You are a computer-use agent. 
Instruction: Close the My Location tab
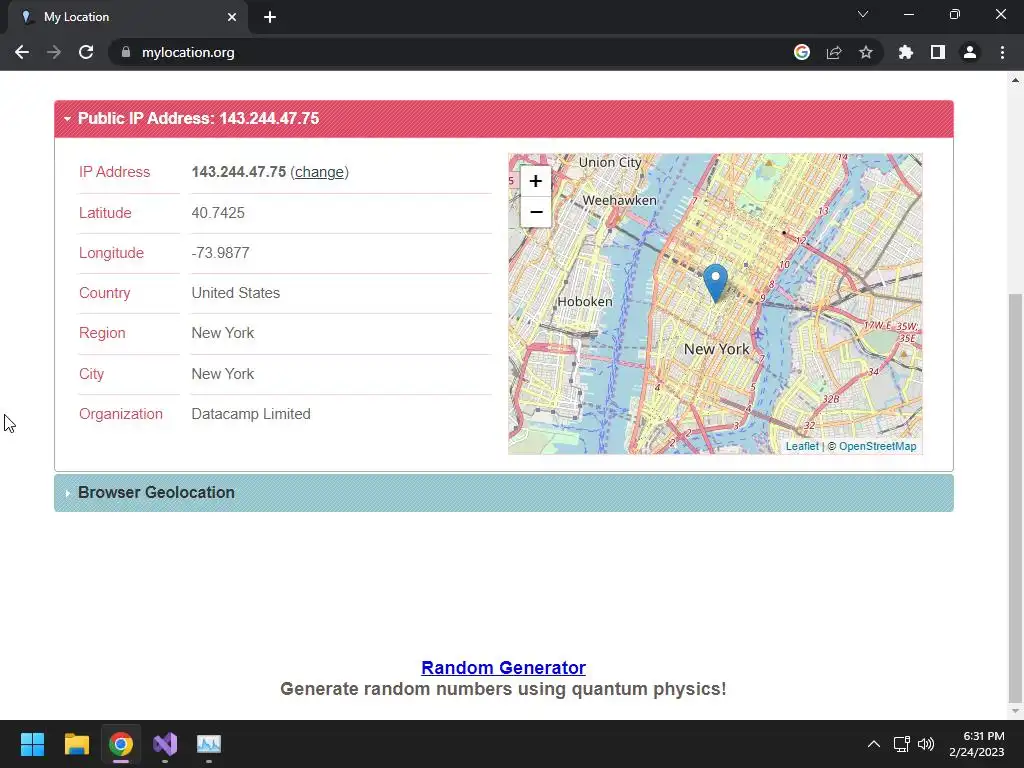point(232,17)
